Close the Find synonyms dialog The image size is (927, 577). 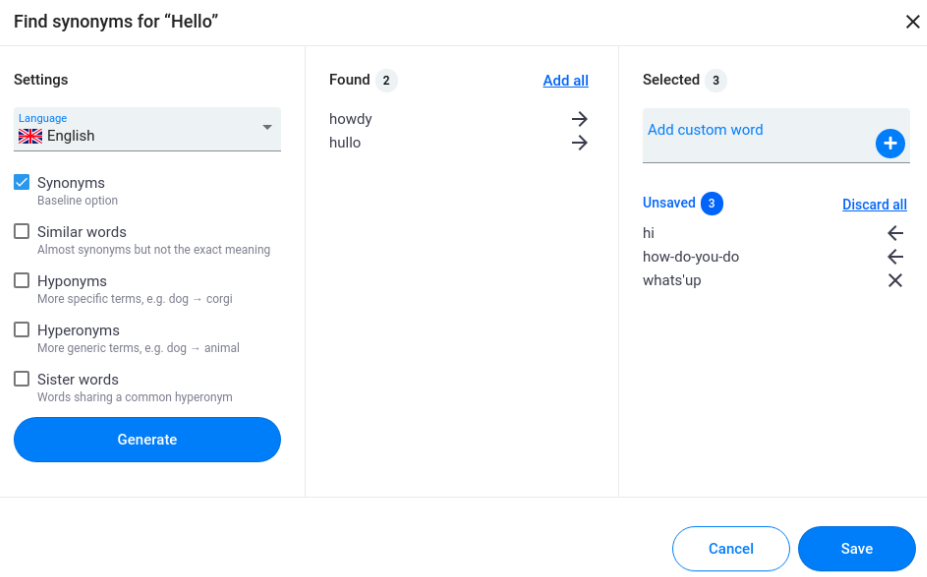coord(912,22)
